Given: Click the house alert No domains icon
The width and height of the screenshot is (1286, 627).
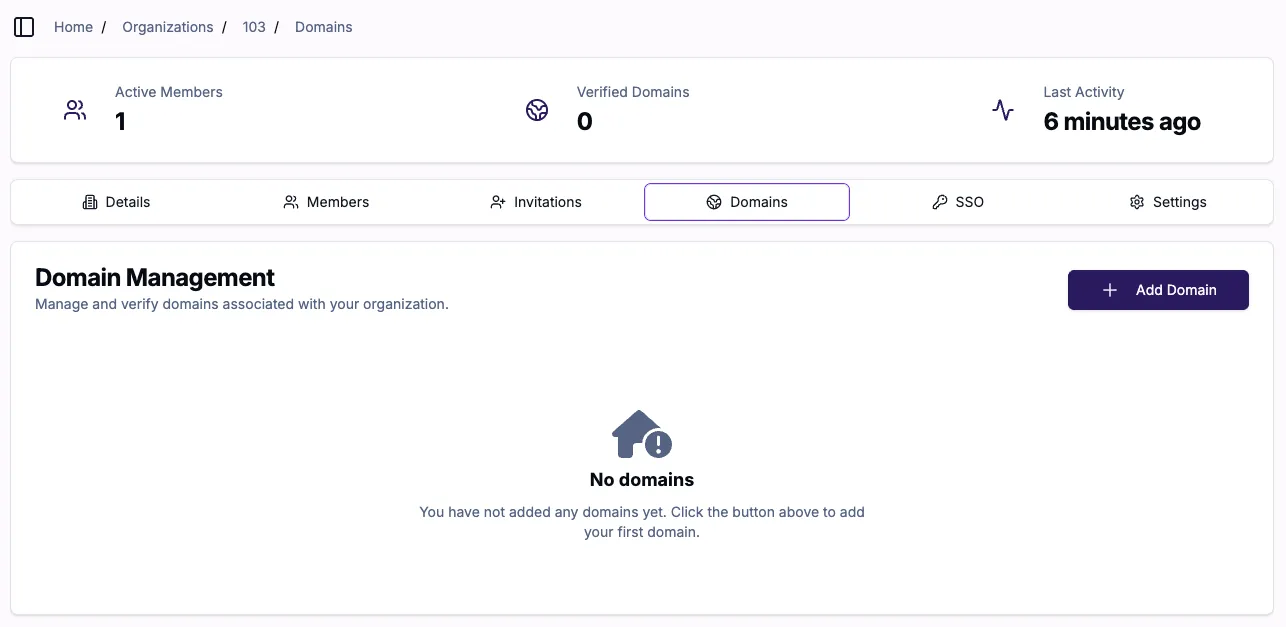Looking at the screenshot, I should pos(642,434).
